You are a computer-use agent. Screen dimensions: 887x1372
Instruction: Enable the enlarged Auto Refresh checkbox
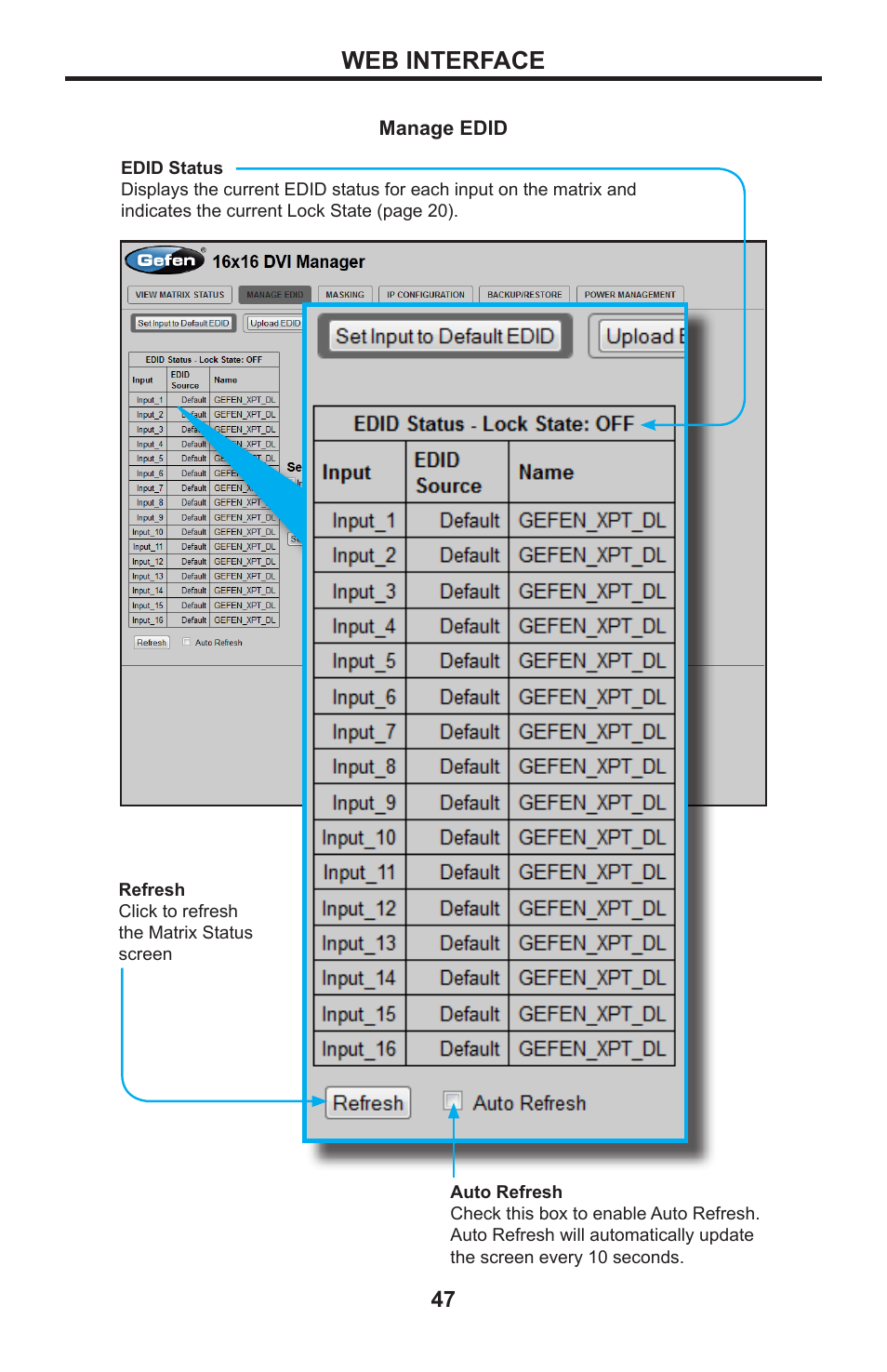pos(453,1102)
